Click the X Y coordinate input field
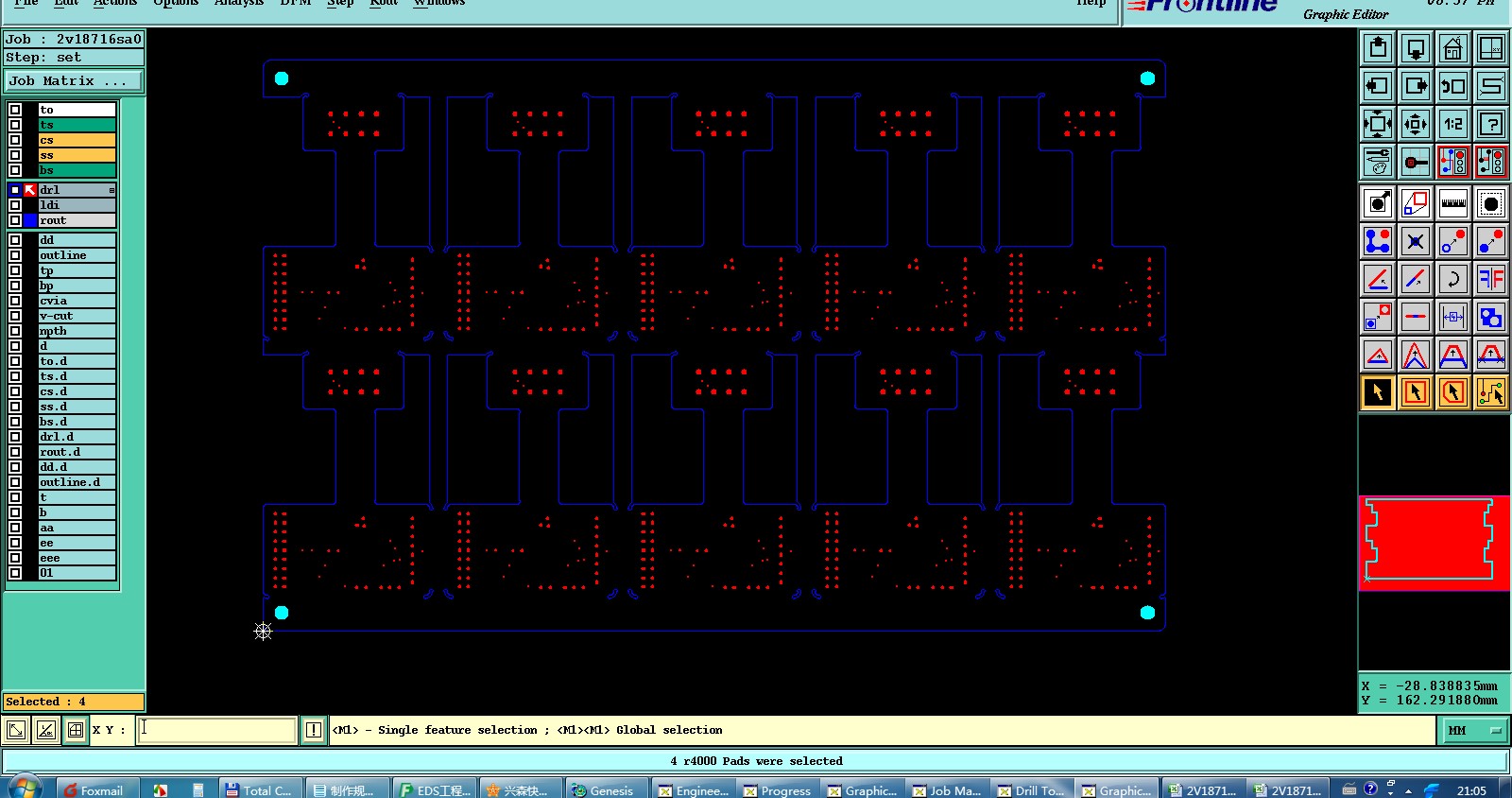Screen dimensions: 1512x798 (216, 730)
